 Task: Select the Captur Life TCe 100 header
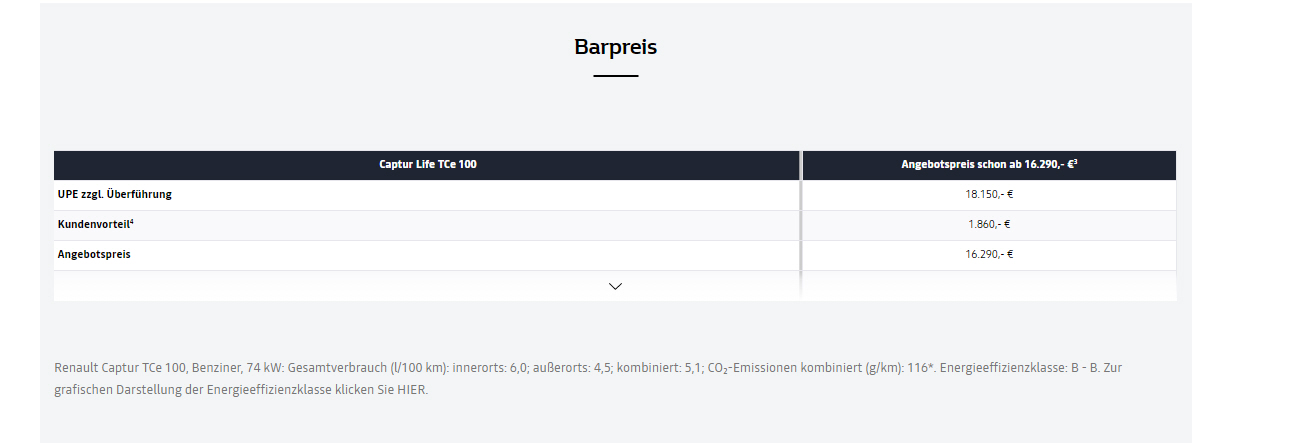(x=427, y=164)
